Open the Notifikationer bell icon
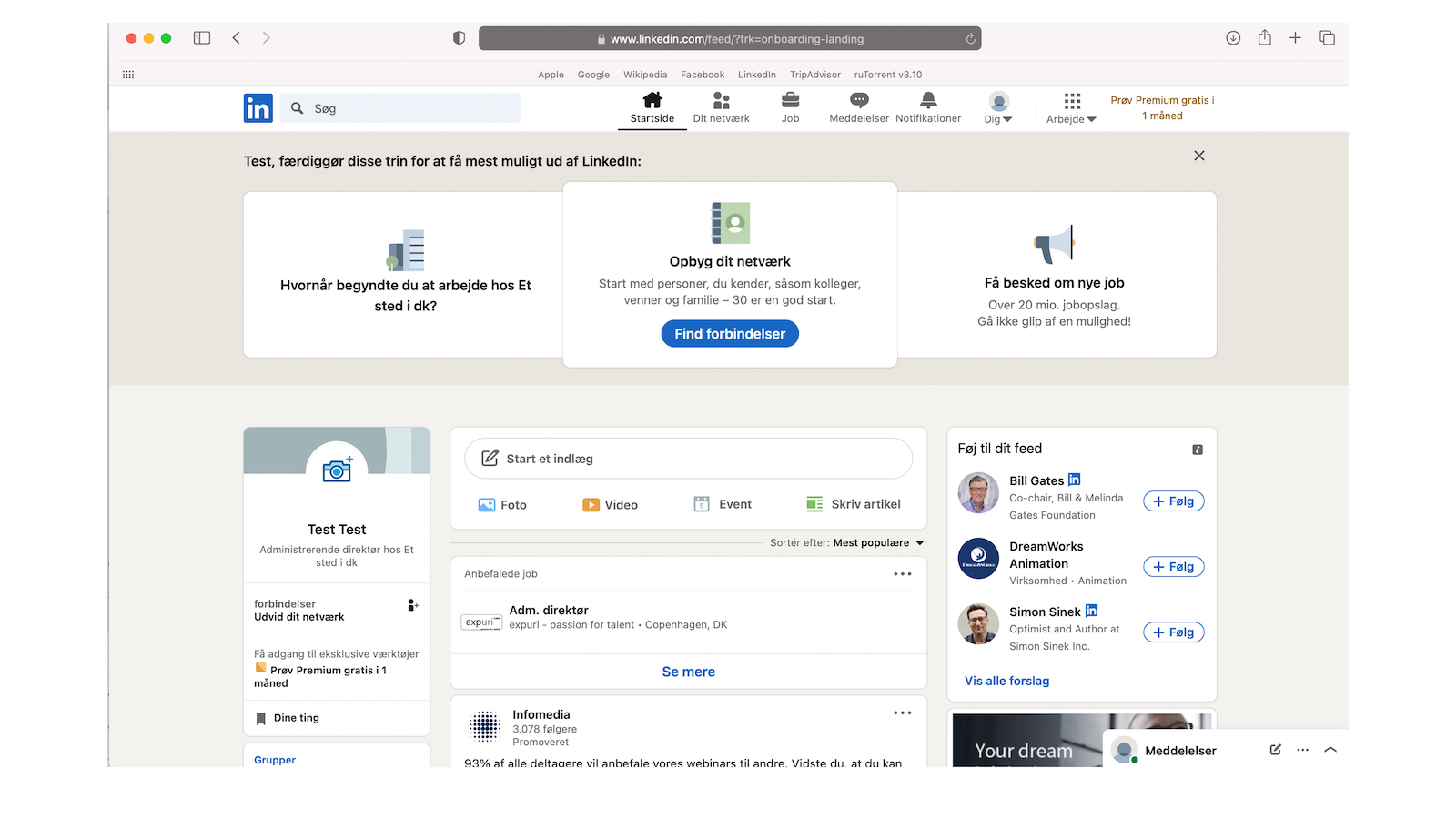 pos(927,103)
